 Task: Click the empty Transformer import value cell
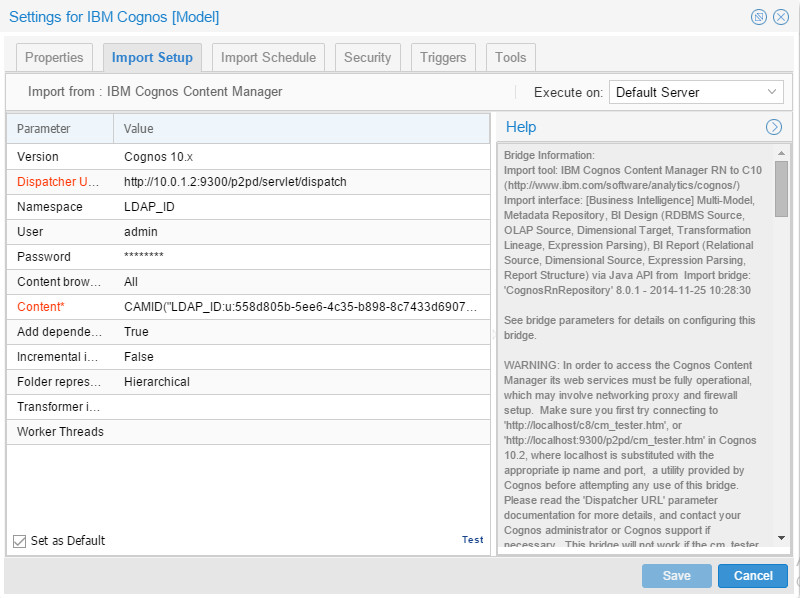[302, 407]
